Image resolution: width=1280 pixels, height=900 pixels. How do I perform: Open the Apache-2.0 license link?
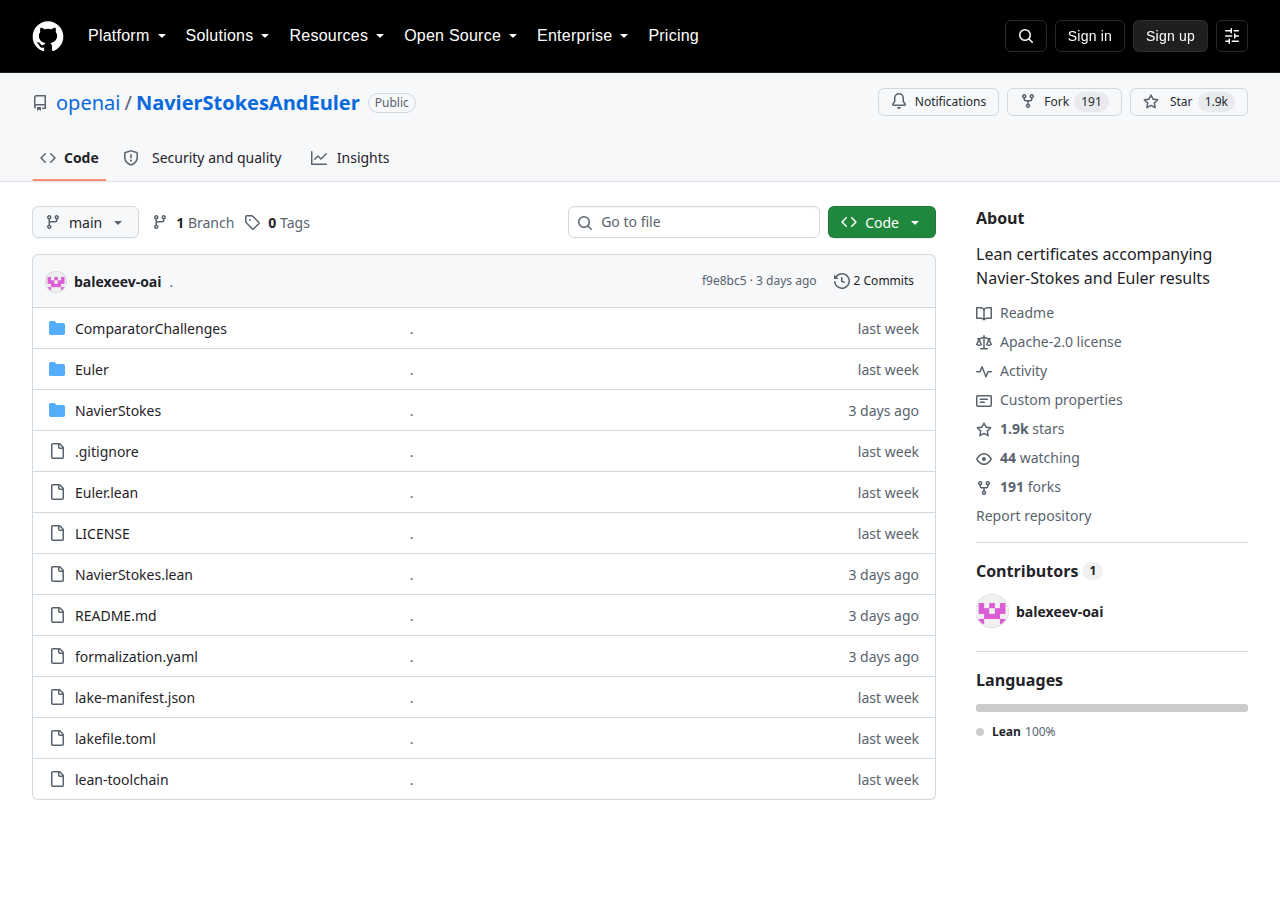[1061, 342]
